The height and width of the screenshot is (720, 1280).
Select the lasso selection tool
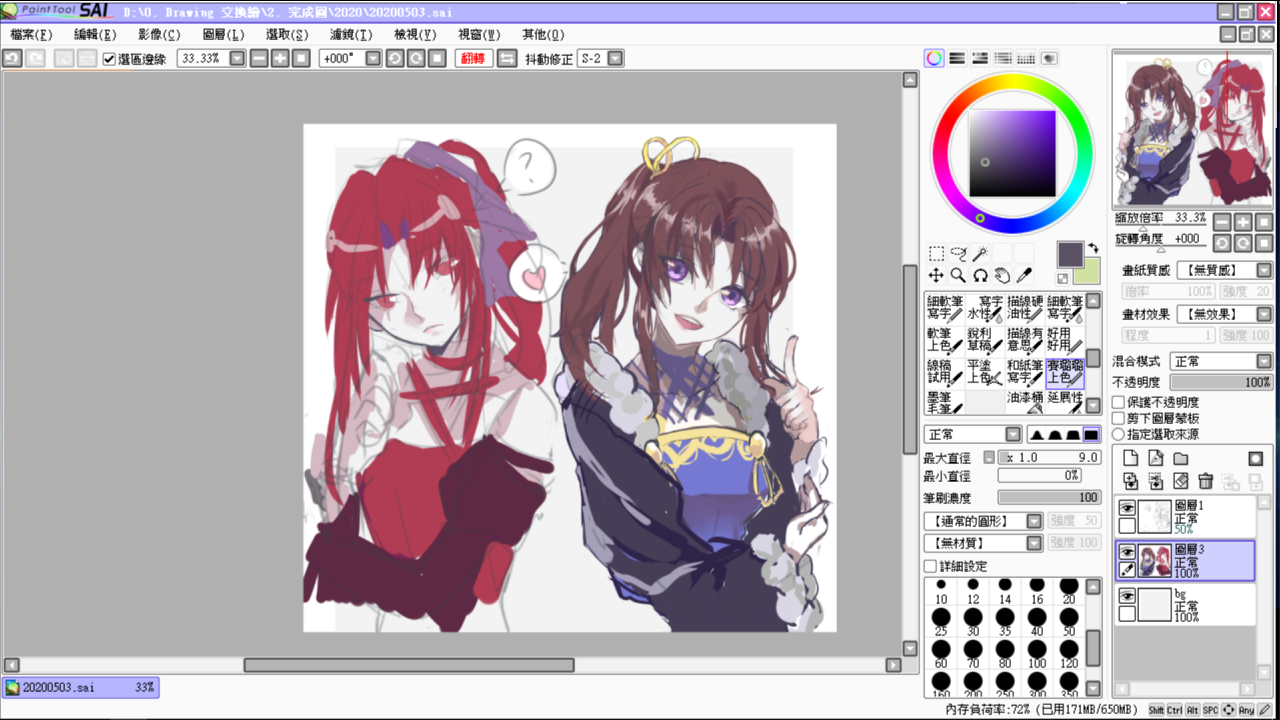pos(958,254)
